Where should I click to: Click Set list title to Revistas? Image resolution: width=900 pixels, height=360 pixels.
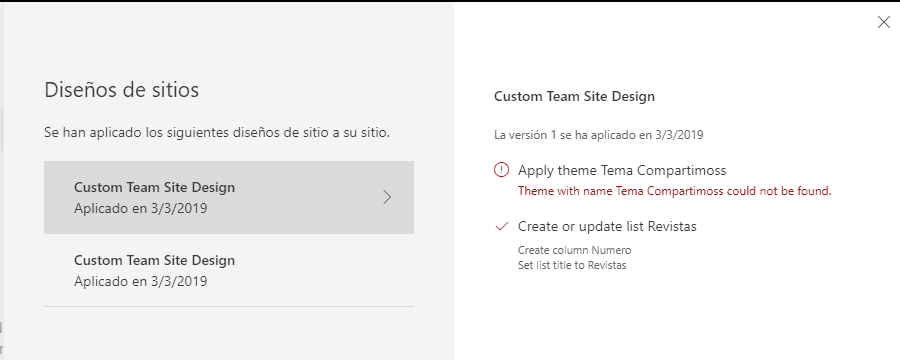click(572, 266)
